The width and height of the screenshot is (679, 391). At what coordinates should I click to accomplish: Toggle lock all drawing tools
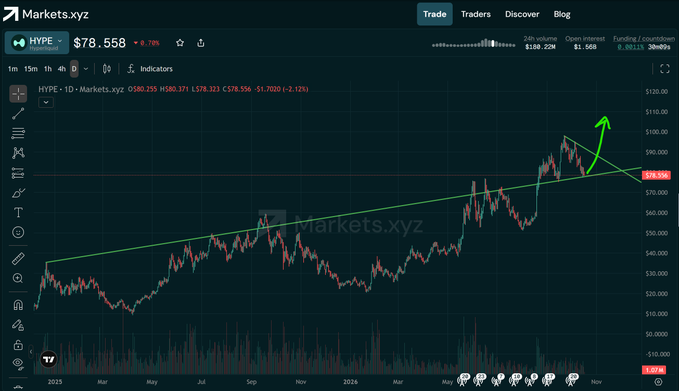click(x=18, y=345)
